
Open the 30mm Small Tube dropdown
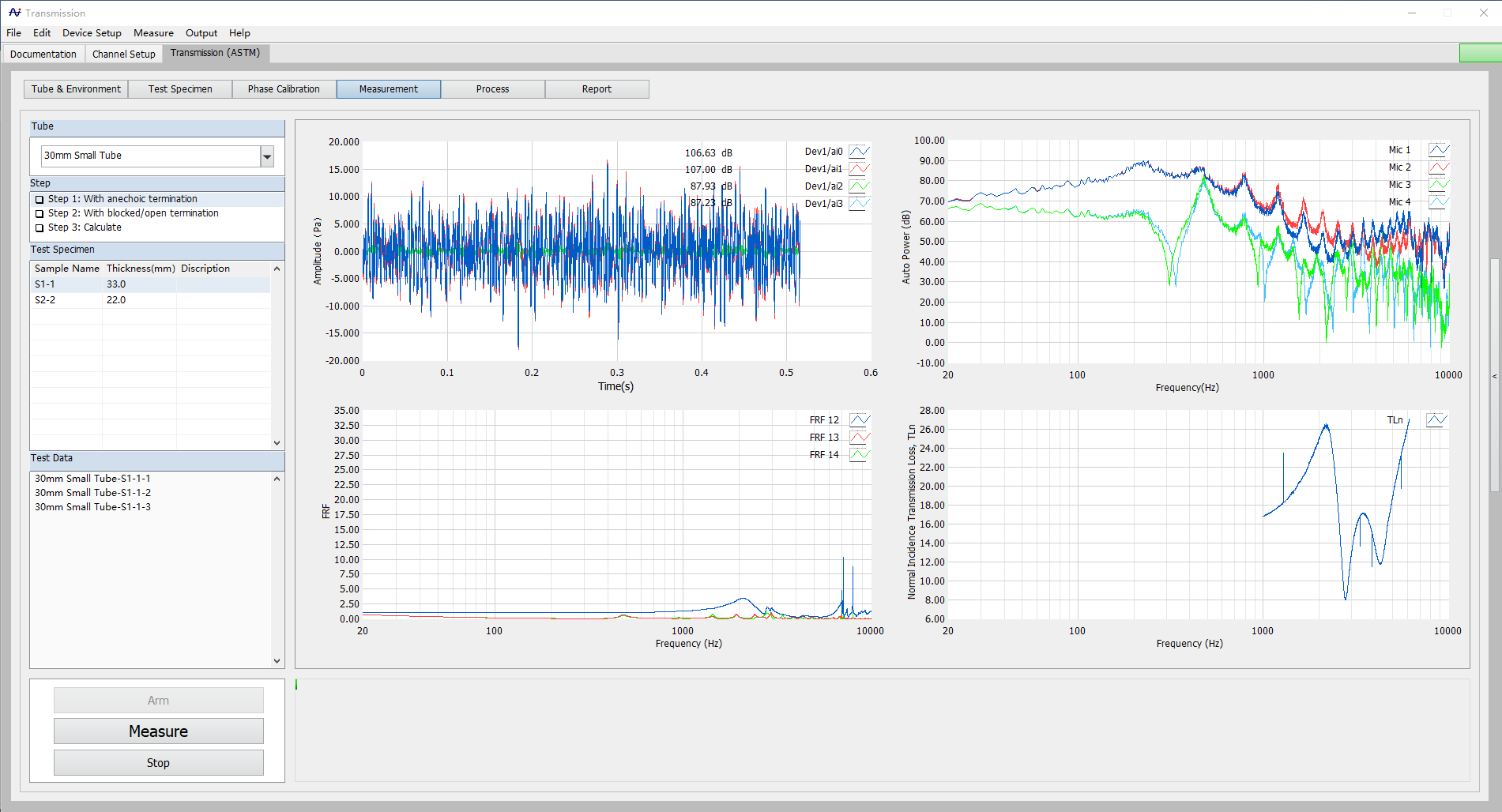[x=267, y=156]
